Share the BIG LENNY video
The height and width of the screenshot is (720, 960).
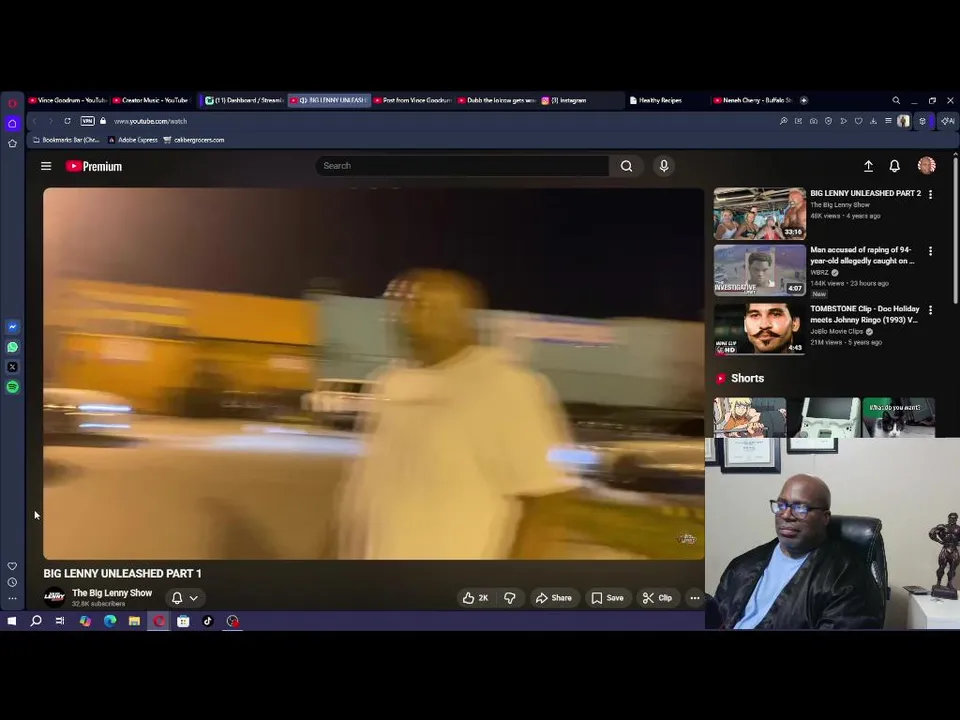[553, 598]
